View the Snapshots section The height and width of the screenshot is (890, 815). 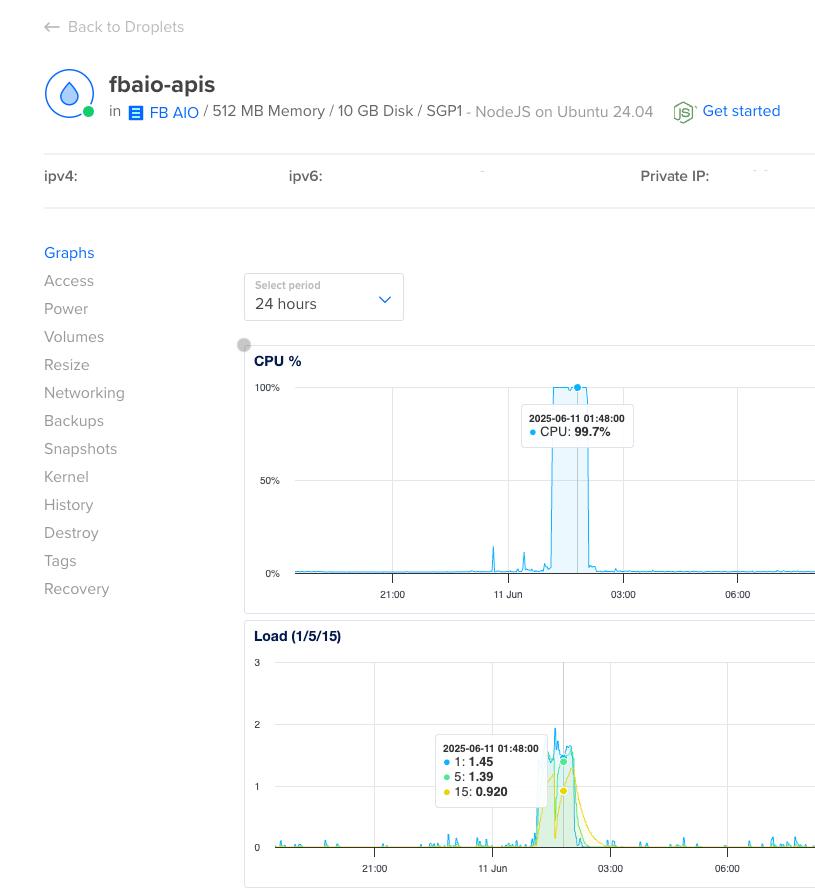[x=81, y=448]
